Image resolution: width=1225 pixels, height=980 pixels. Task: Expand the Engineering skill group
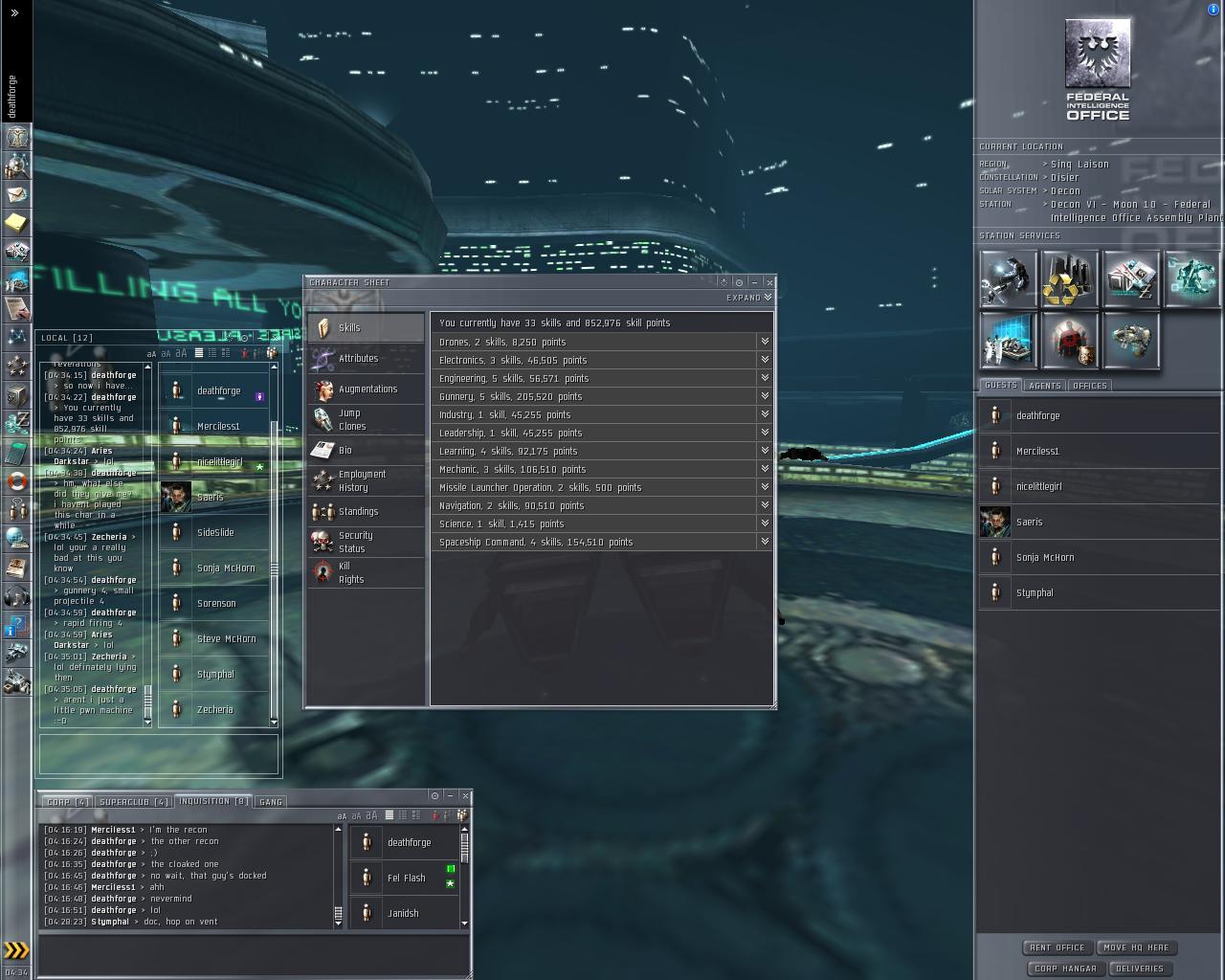765,378
